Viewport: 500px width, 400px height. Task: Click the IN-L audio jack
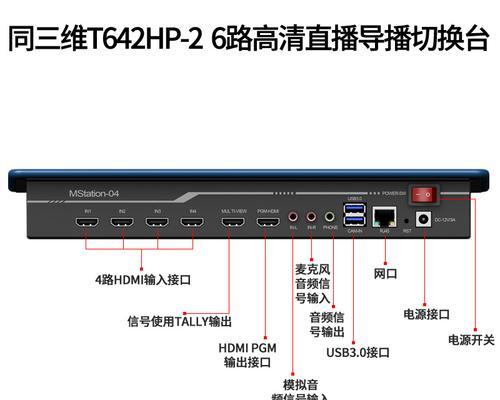pos(293,217)
